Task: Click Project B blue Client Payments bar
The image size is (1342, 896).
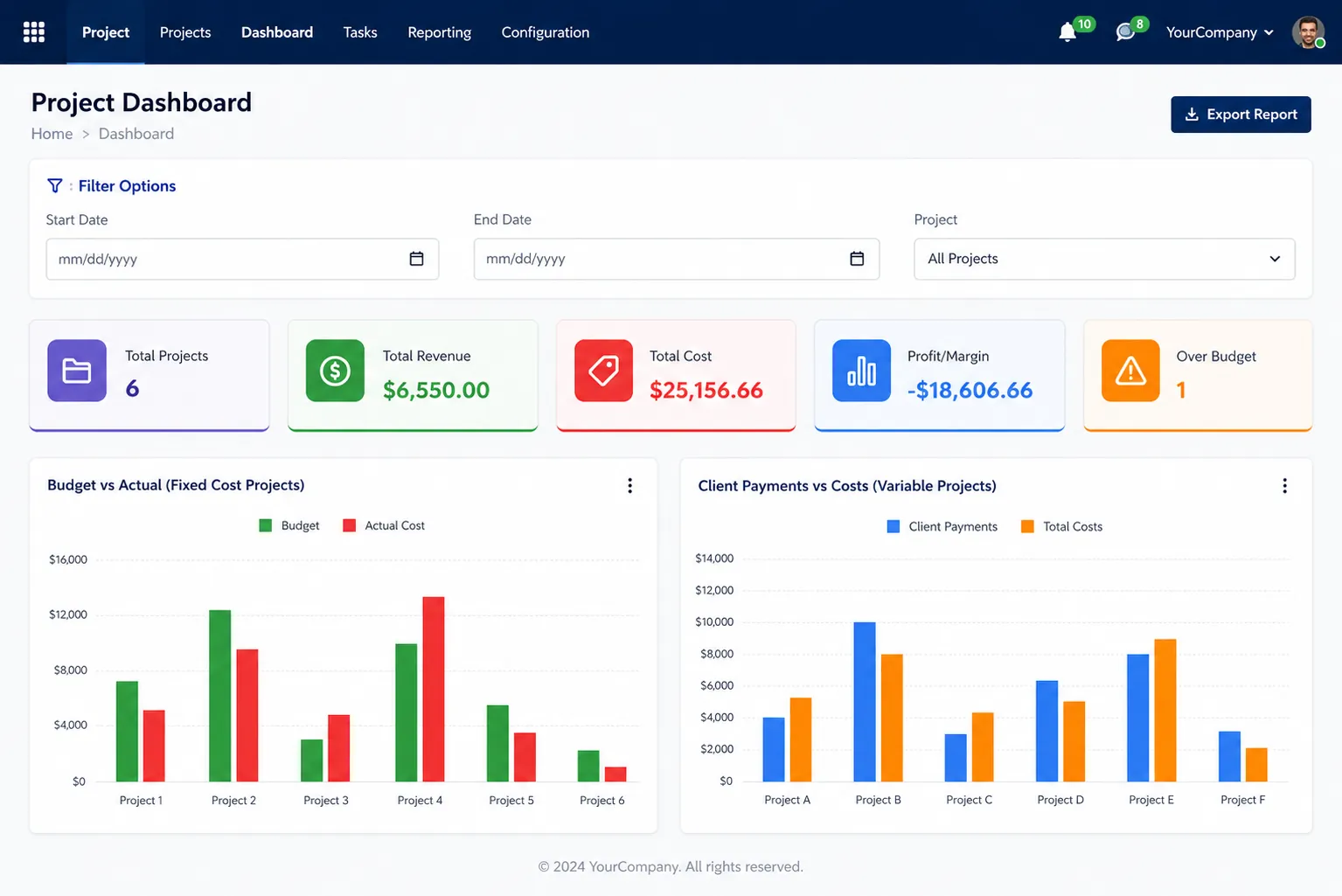Action: click(x=865, y=702)
